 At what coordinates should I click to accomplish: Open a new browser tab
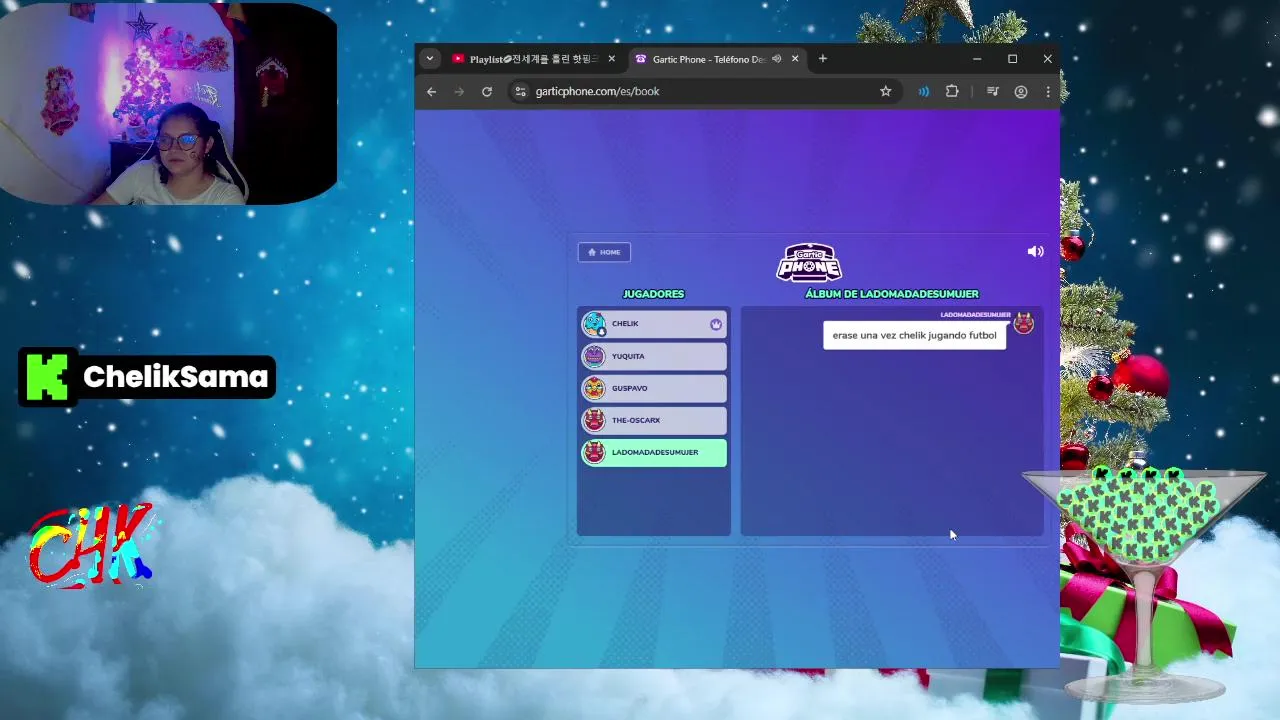(x=822, y=59)
